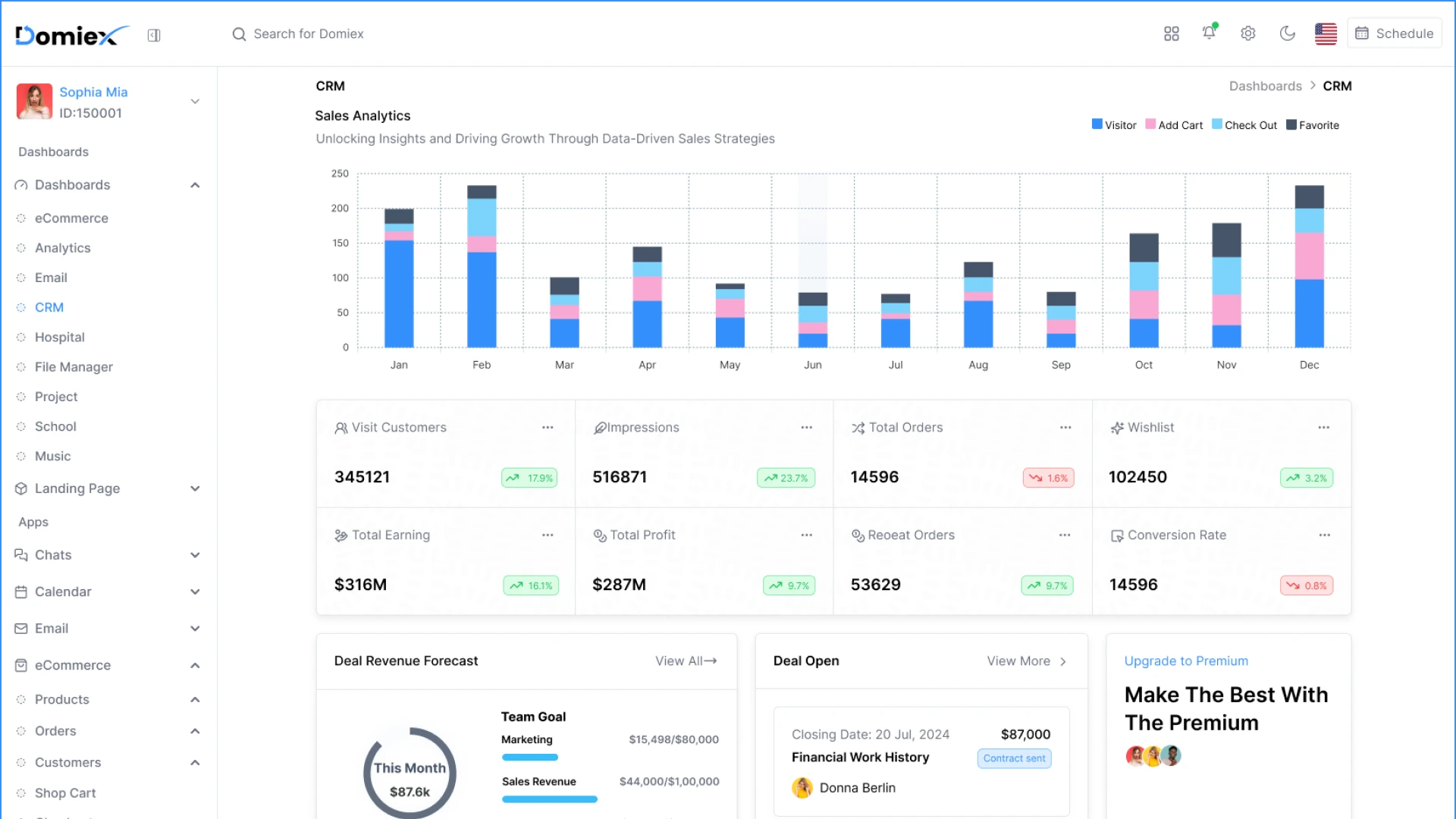Open Total Earning card options menu
1456x819 pixels.
pos(548,535)
